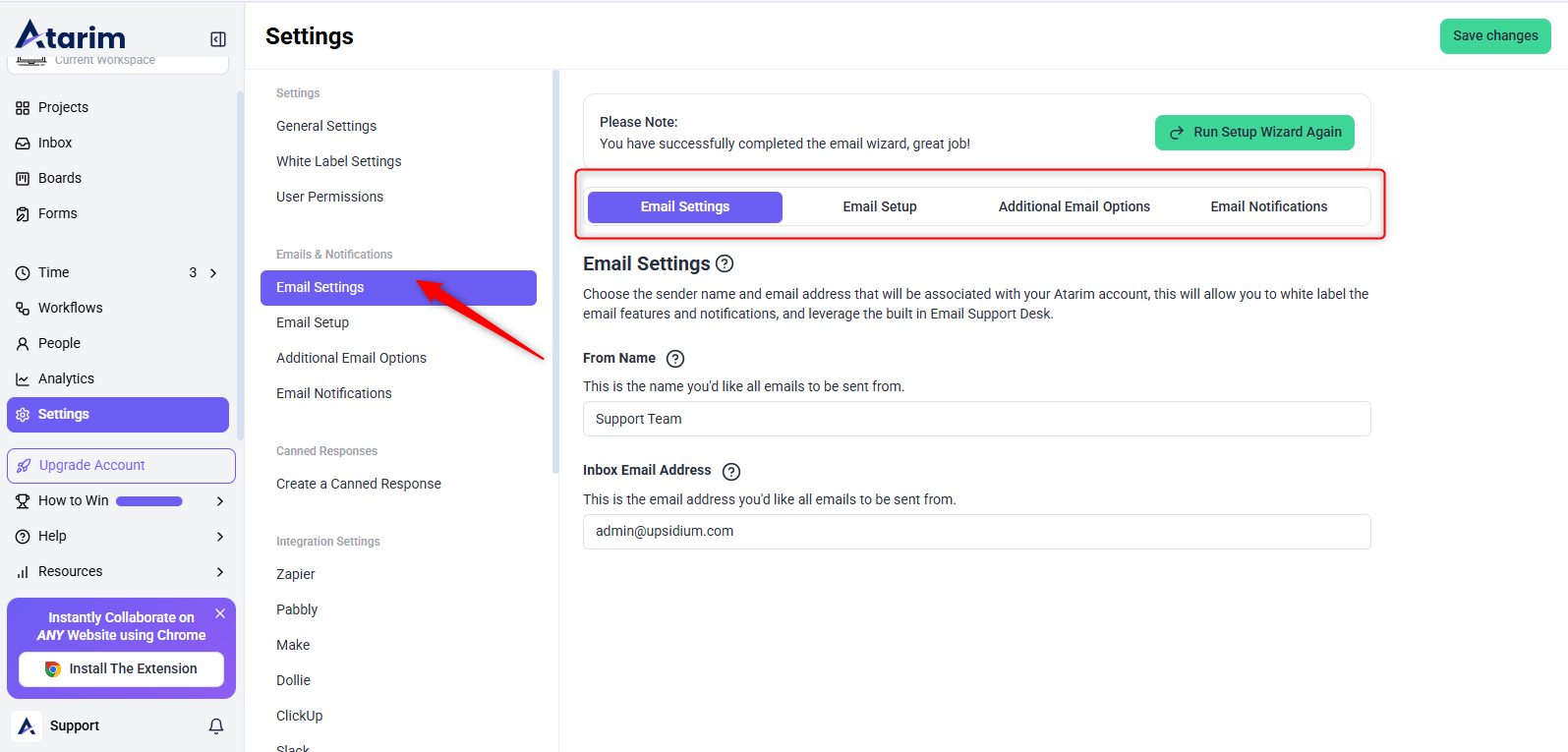Open the Boards section in the sidebar
The width and height of the screenshot is (1568, 752).
click(x=59, y=178)
